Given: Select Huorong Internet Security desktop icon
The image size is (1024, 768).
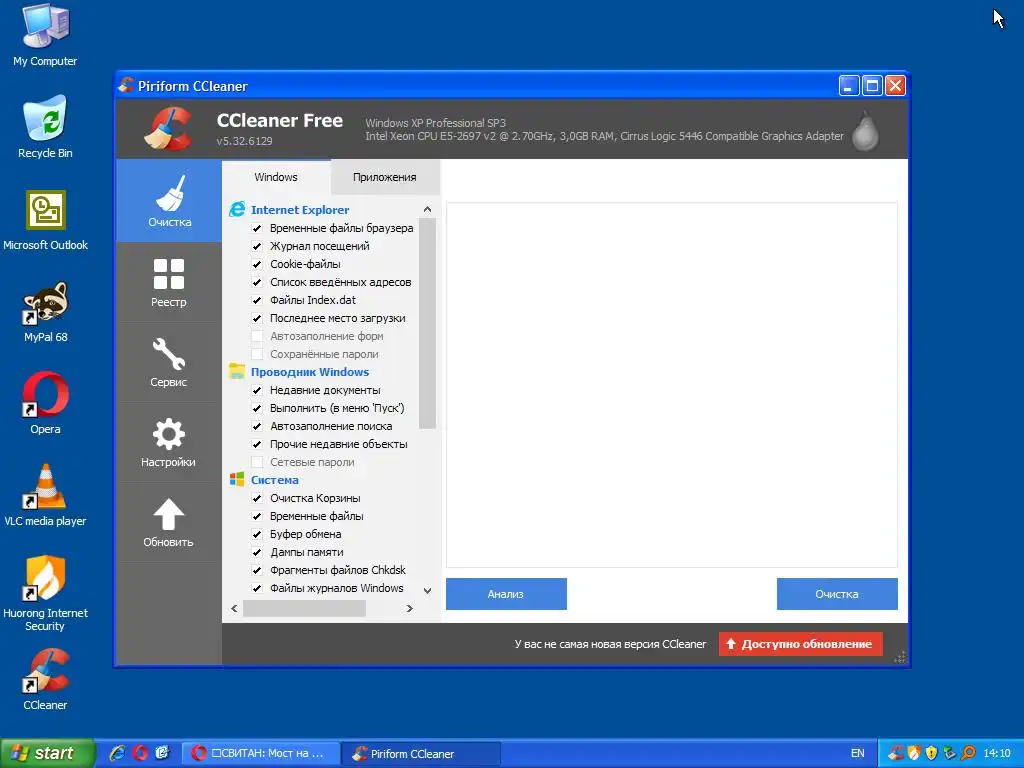Looking at the screenshot, I should (45, 593).
